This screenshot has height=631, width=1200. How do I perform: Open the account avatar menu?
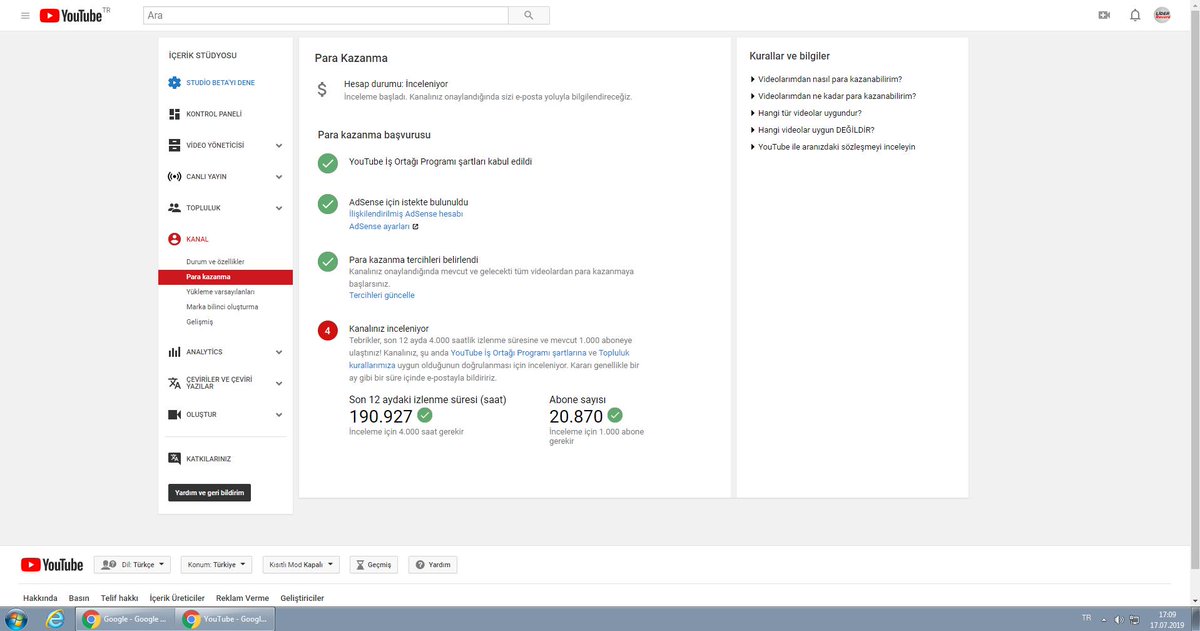click(1162, 15)
